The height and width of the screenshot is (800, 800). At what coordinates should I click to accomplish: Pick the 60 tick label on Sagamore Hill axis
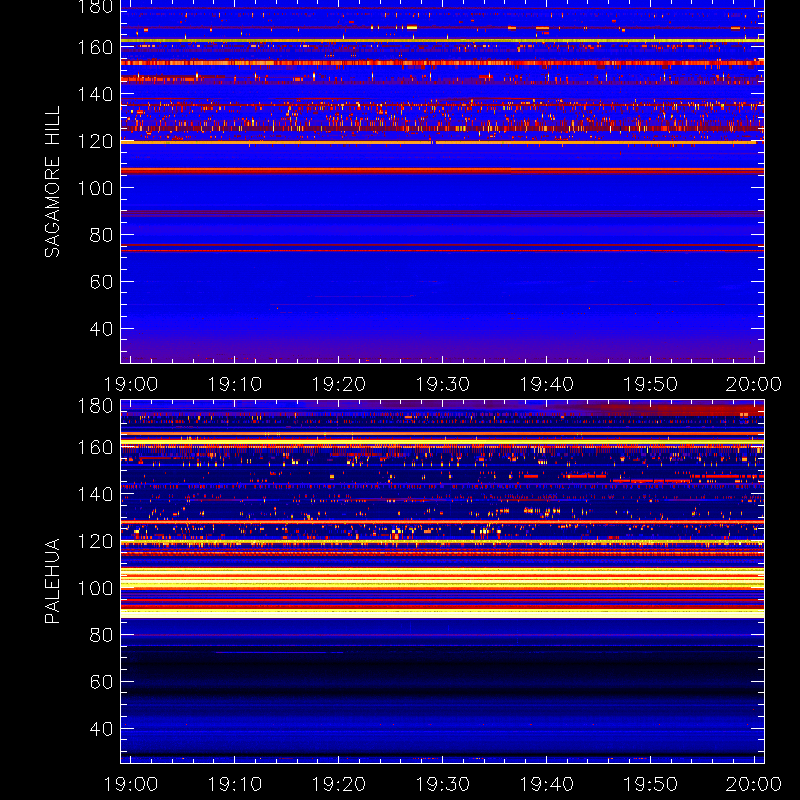click(x=102, y=282)
